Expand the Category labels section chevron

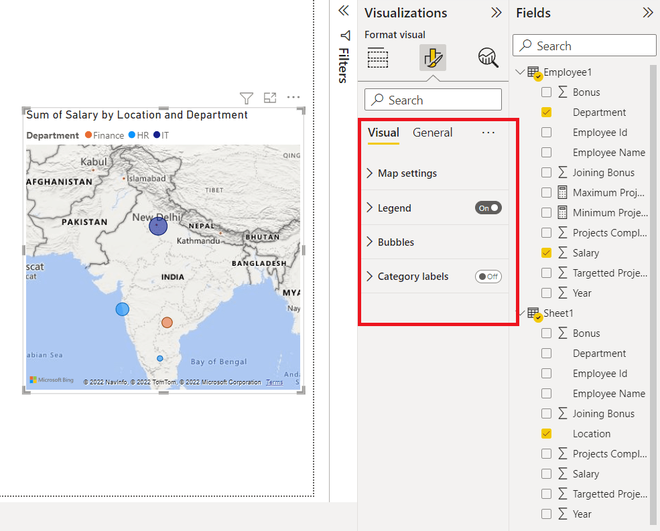(x=370, y=276)
